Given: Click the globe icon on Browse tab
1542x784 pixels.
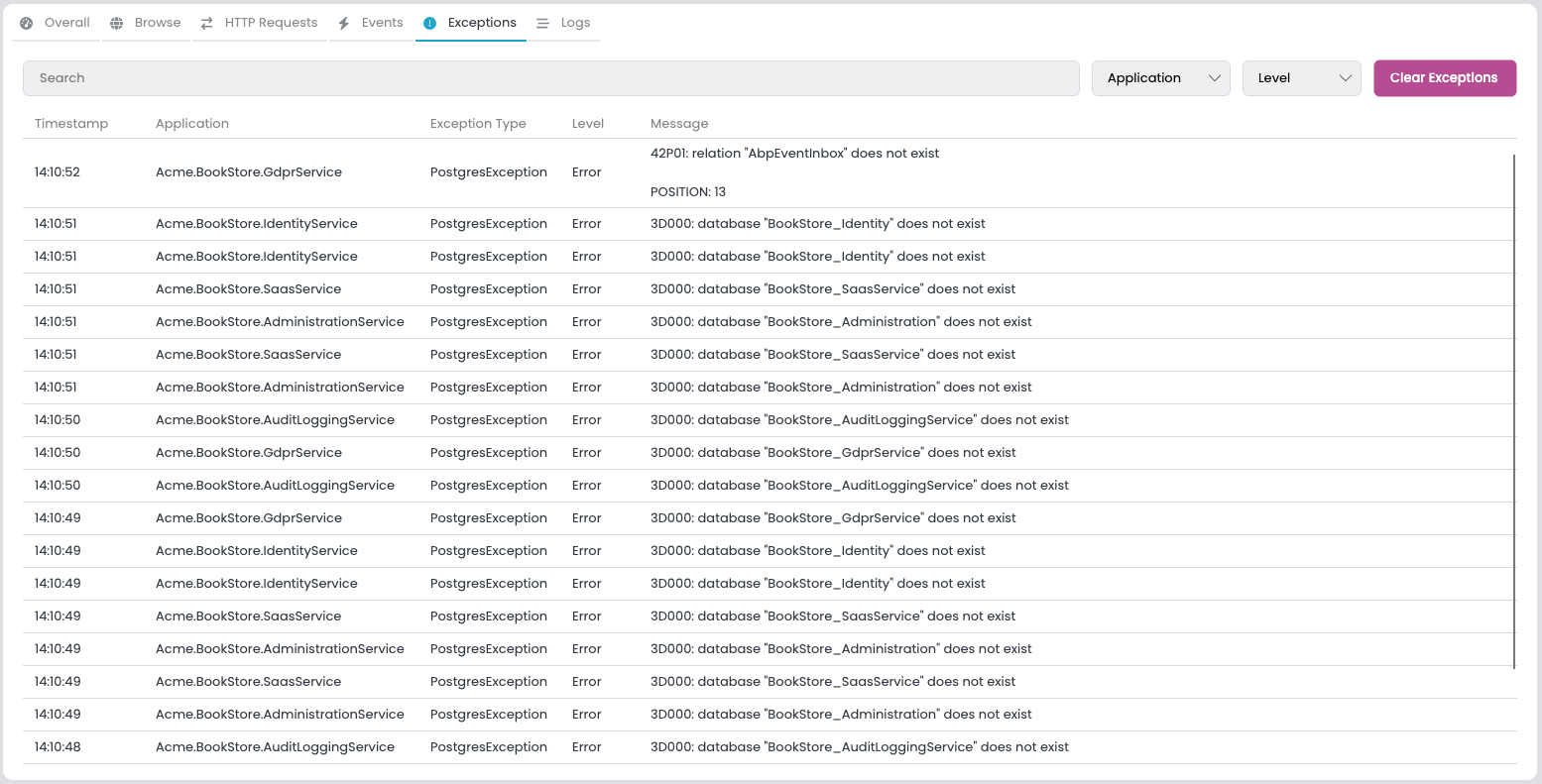Looking at the screenshot, I should pyautogui.click(x=116, y=22).
